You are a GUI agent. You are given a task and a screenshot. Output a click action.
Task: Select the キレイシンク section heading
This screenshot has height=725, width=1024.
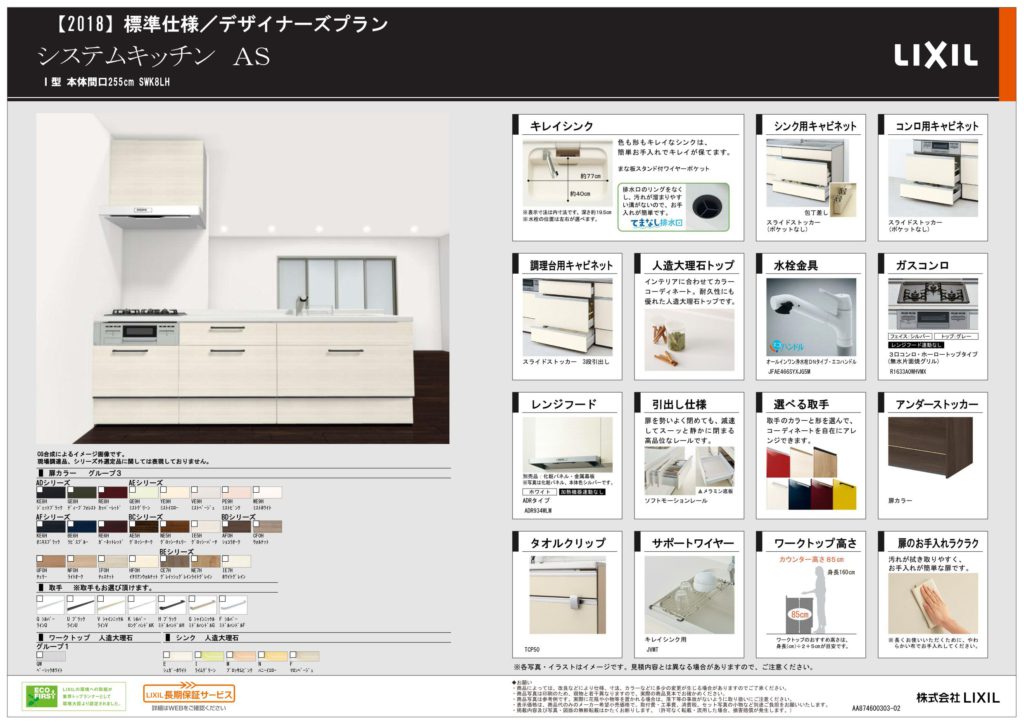[x=561, y=126]
